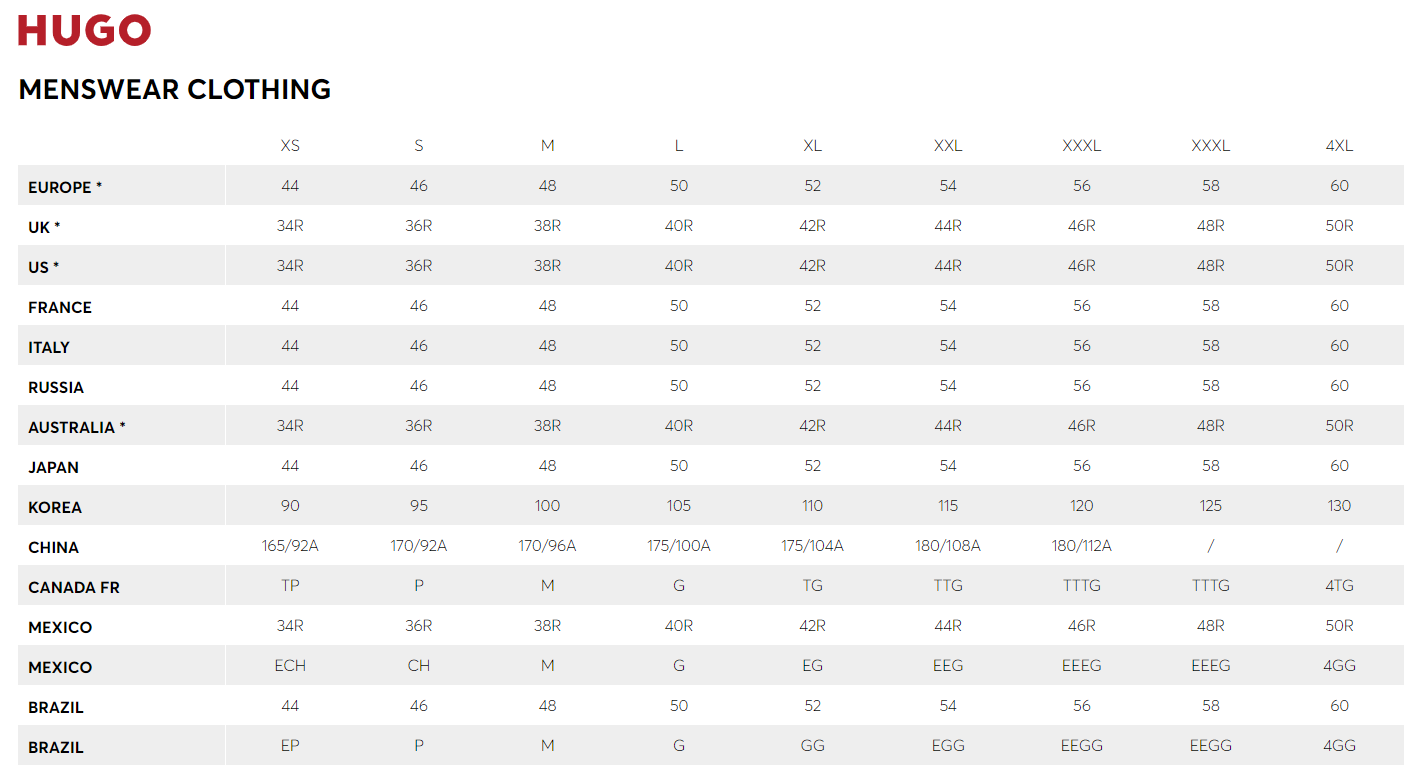Viewport: 1406px width, 769px height.
Task: Select the XXL column header
Action: point(948,146)
